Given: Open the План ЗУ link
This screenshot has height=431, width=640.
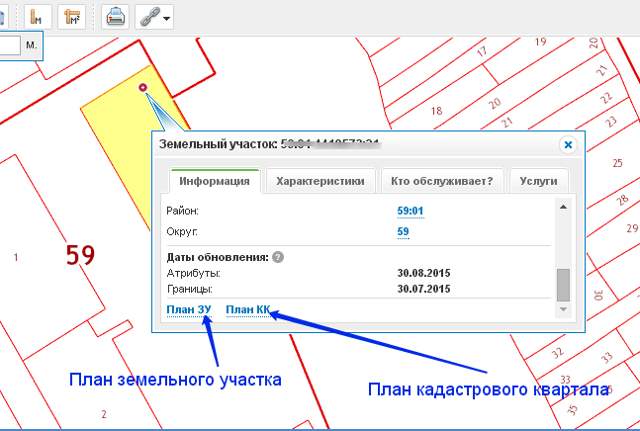Looking at the screenshot, I should 189,310.
